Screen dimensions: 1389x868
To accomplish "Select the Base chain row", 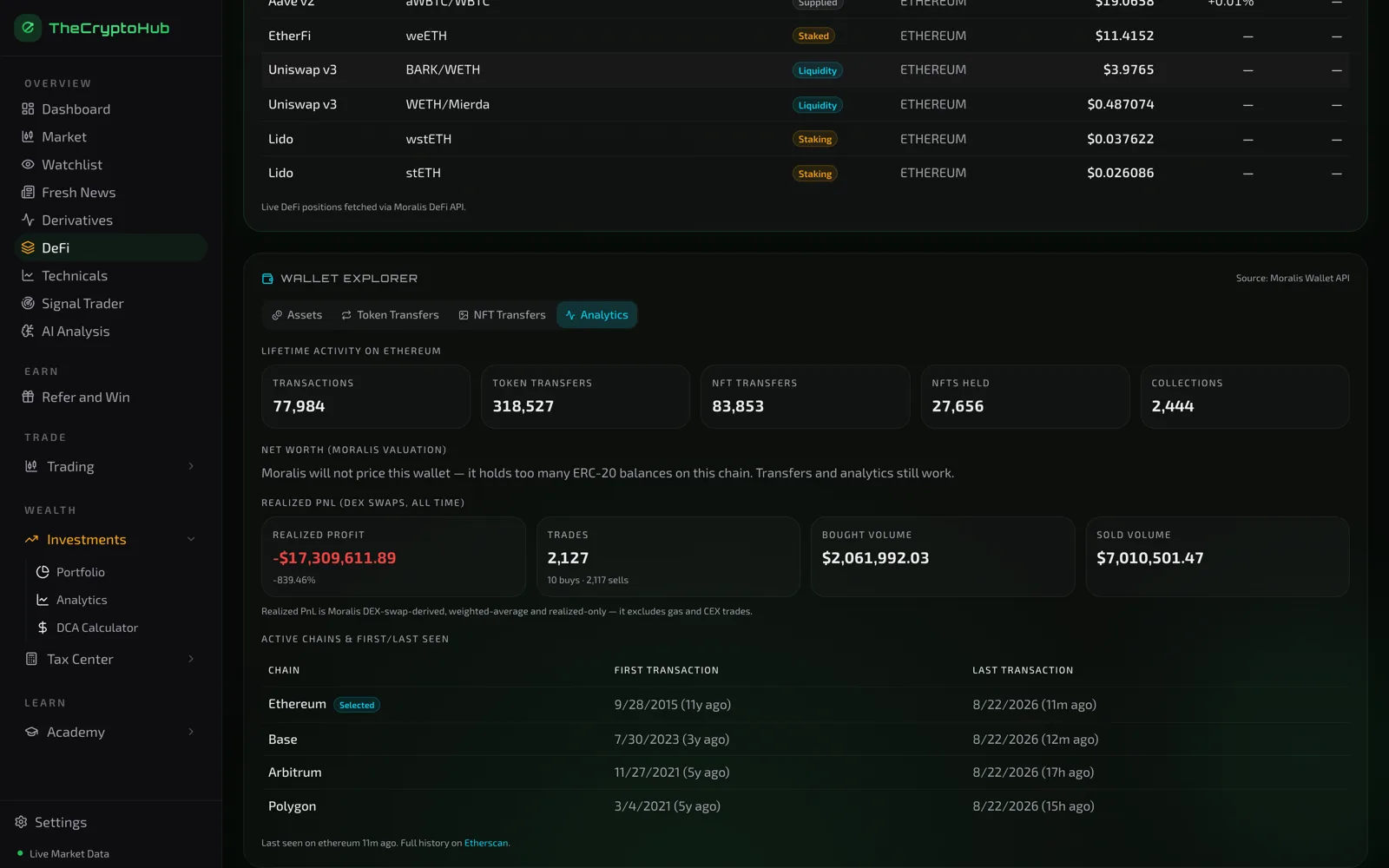I will [x=805, y=740].
